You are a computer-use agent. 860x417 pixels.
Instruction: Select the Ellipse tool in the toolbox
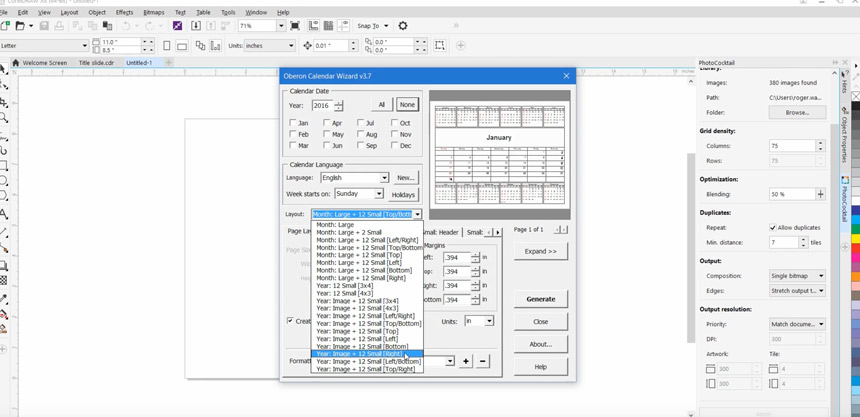[x=3, y=180]
